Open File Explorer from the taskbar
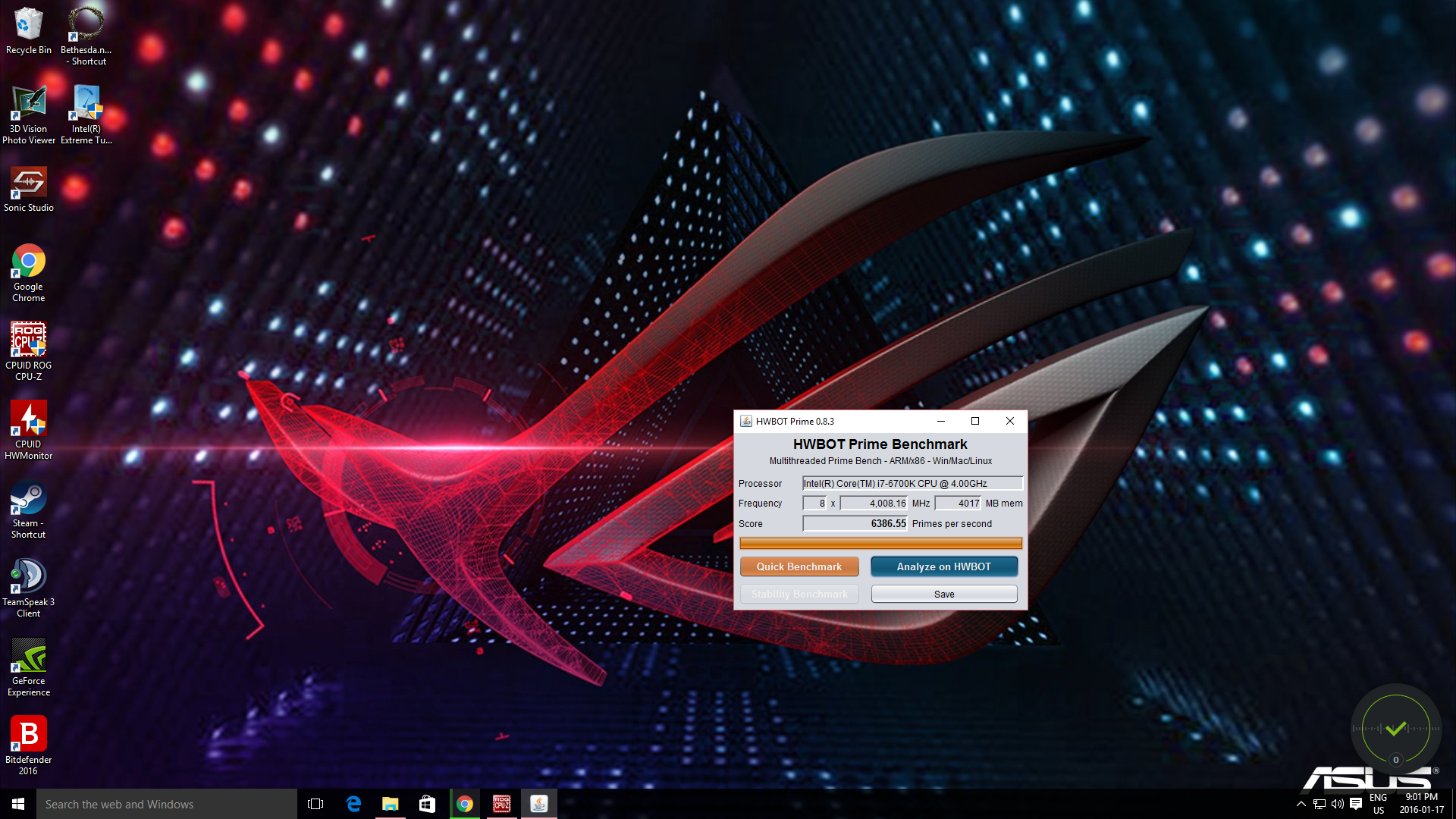1456x819 pixels. [x=391, y=804]
